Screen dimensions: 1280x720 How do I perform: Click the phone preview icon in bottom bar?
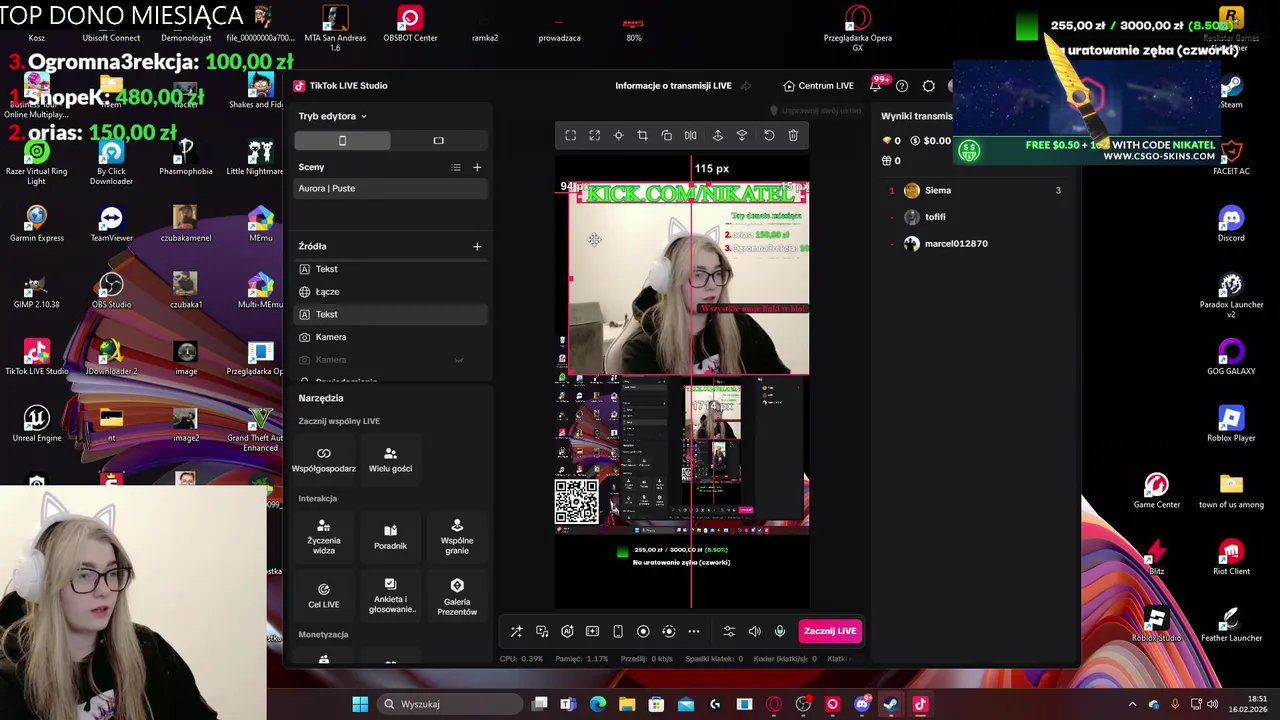coord(618,631)
